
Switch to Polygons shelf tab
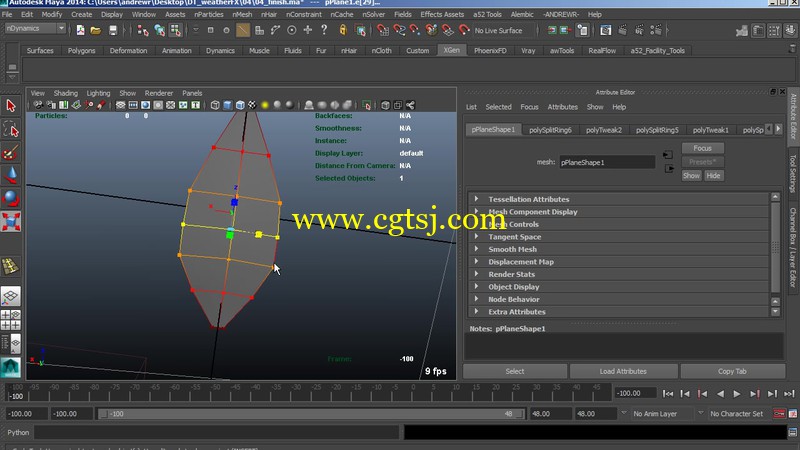tap(81, 51)
